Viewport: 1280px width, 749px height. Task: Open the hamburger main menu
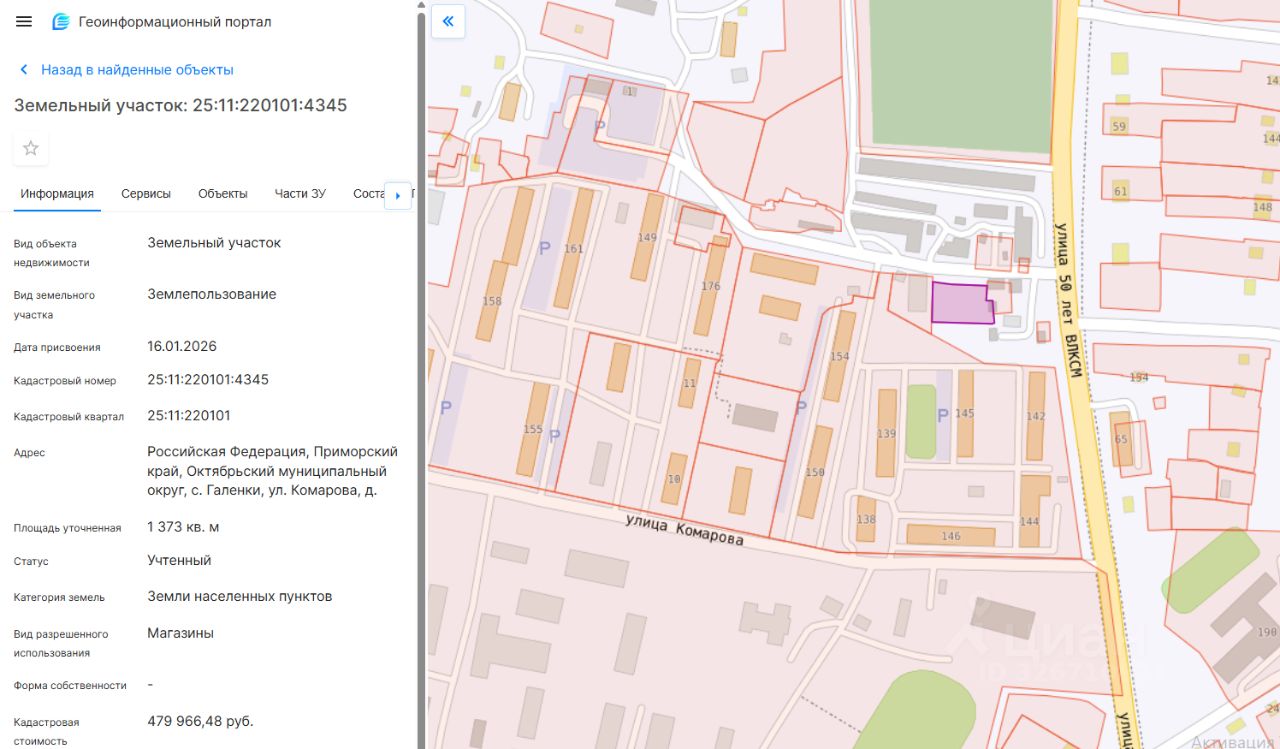[24, 22]
